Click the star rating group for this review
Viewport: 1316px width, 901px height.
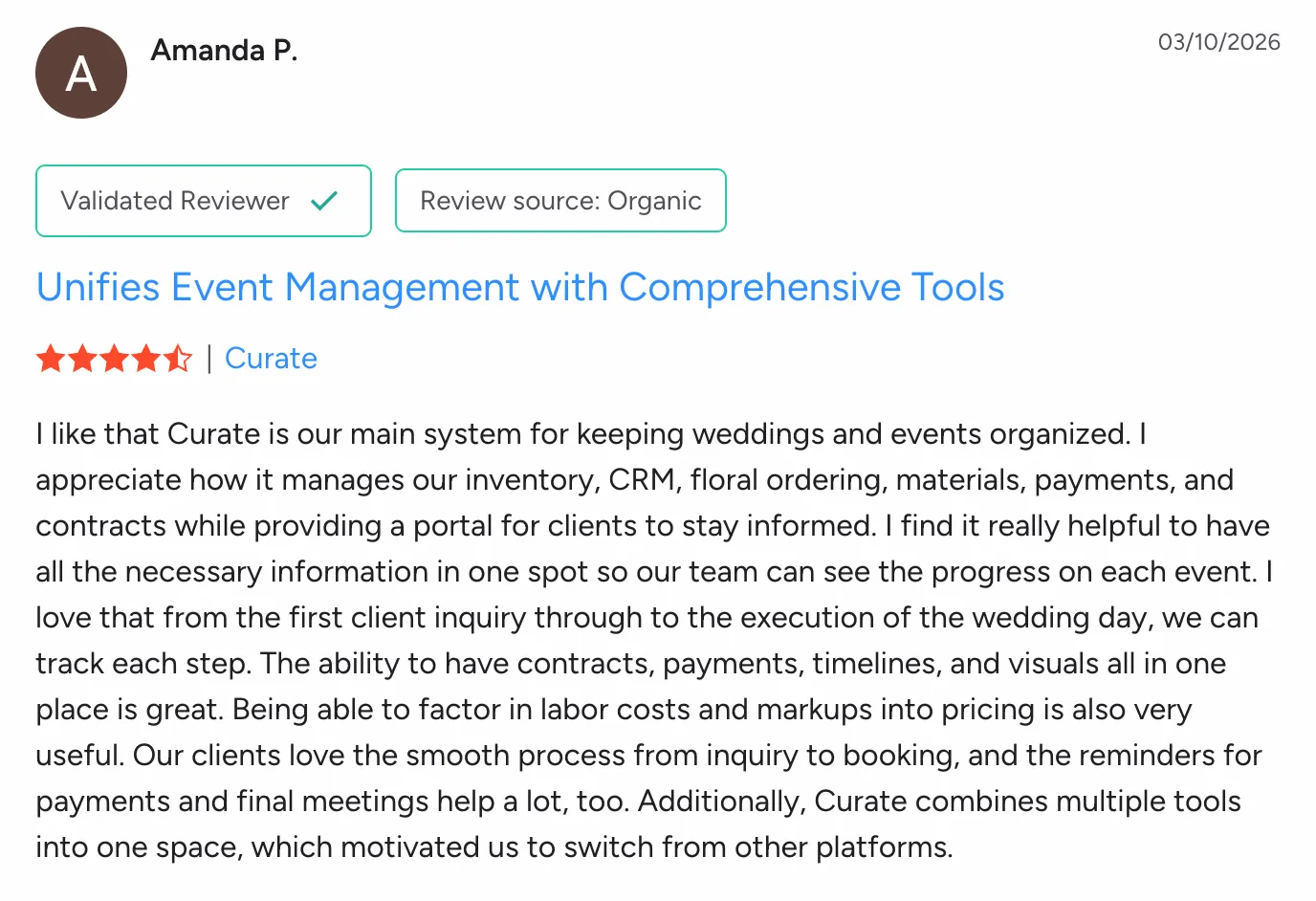point(114,358)
